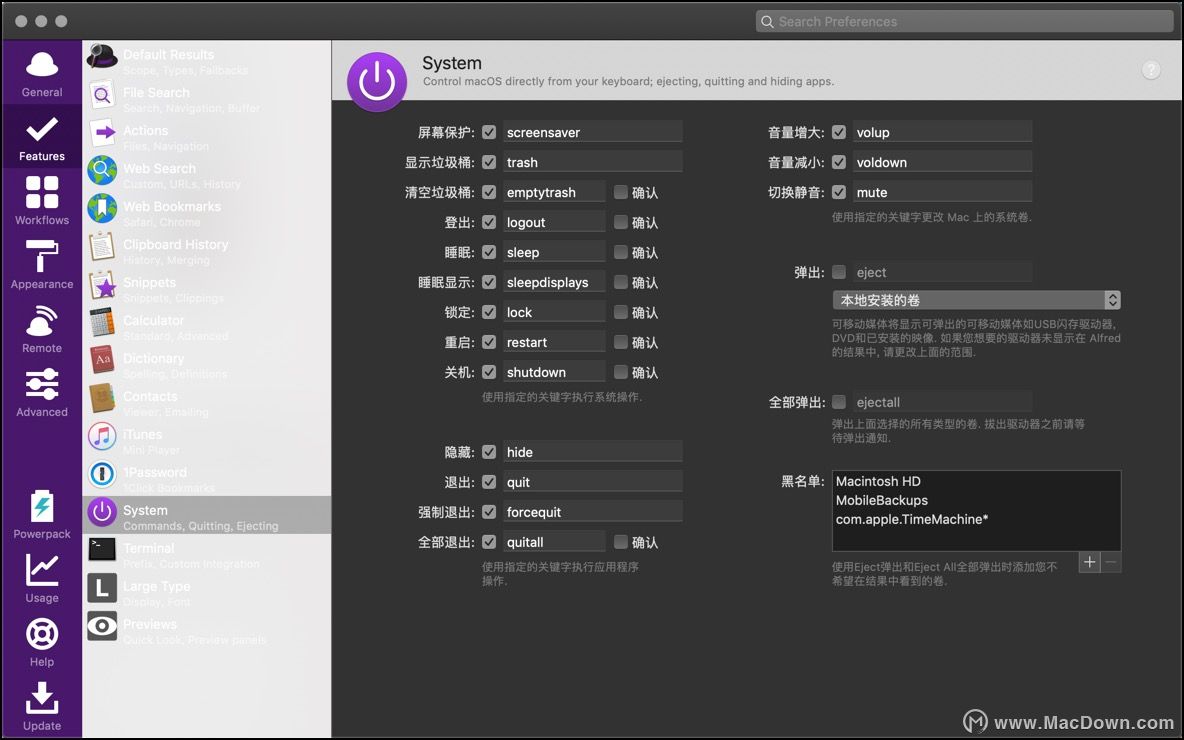The width and height of the screenshot is (1184, 740).
Task: Select Snippets feature
Action: click(206, 288)
